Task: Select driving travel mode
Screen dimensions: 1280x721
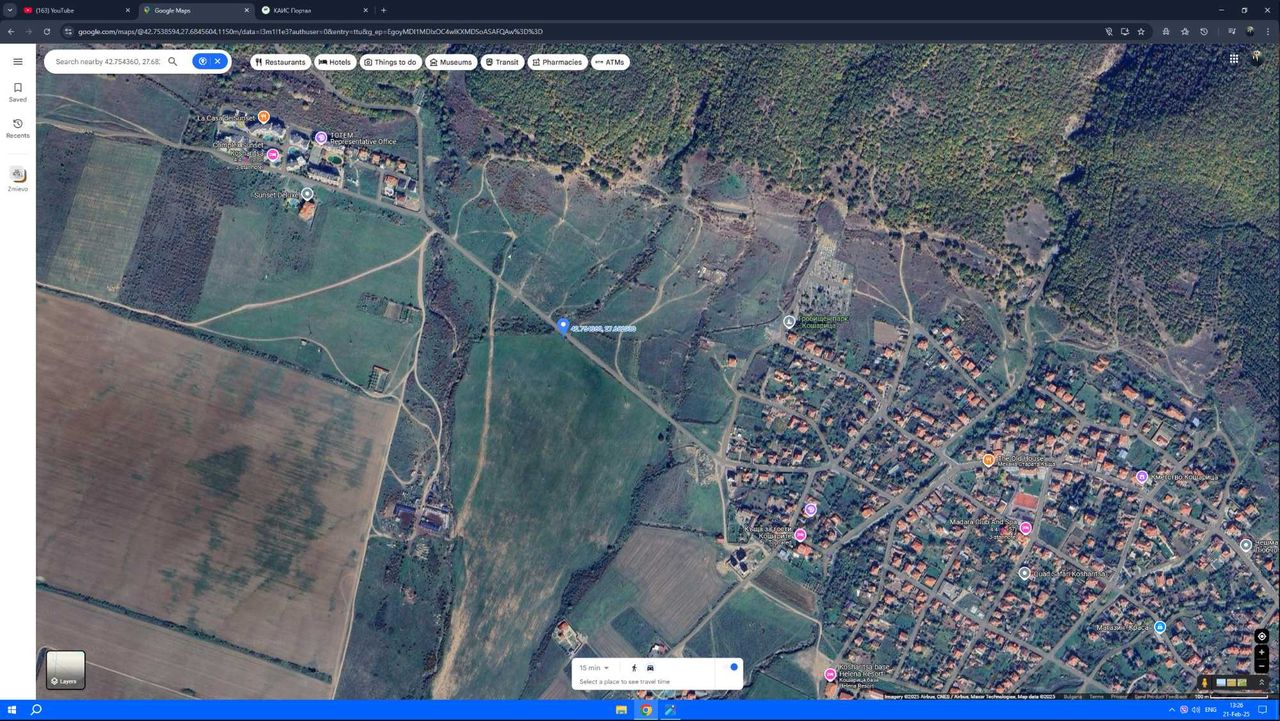Action: pyautogui.click(x=650, y=667)
